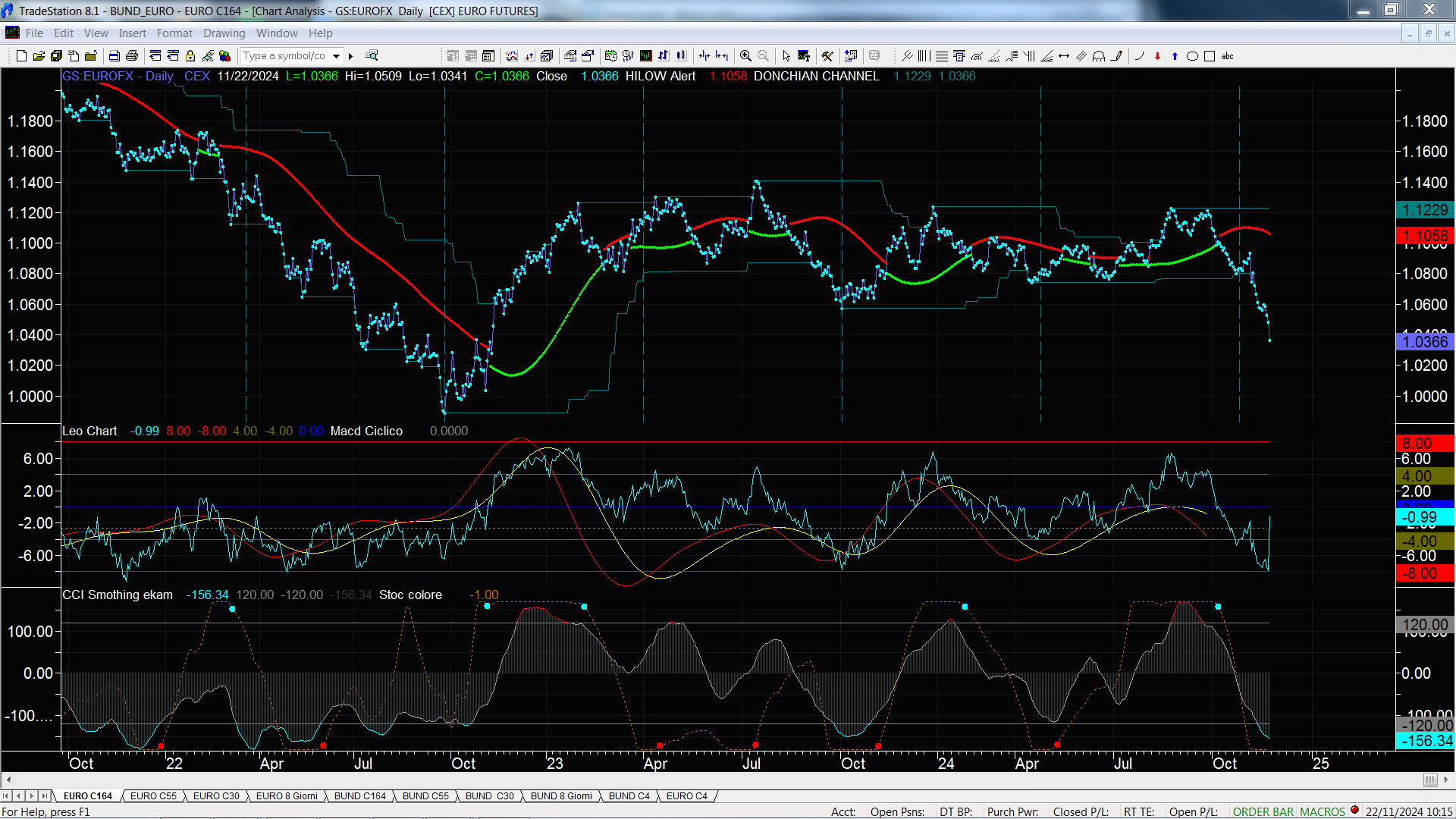The width and height of the screenshot is (1456, 819).
Task: Switch to the BUND C55 tab
Action: [425, 796]
